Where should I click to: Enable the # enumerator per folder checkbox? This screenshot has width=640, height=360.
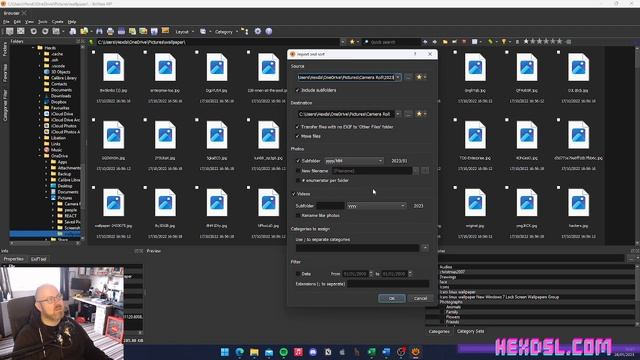298,180
